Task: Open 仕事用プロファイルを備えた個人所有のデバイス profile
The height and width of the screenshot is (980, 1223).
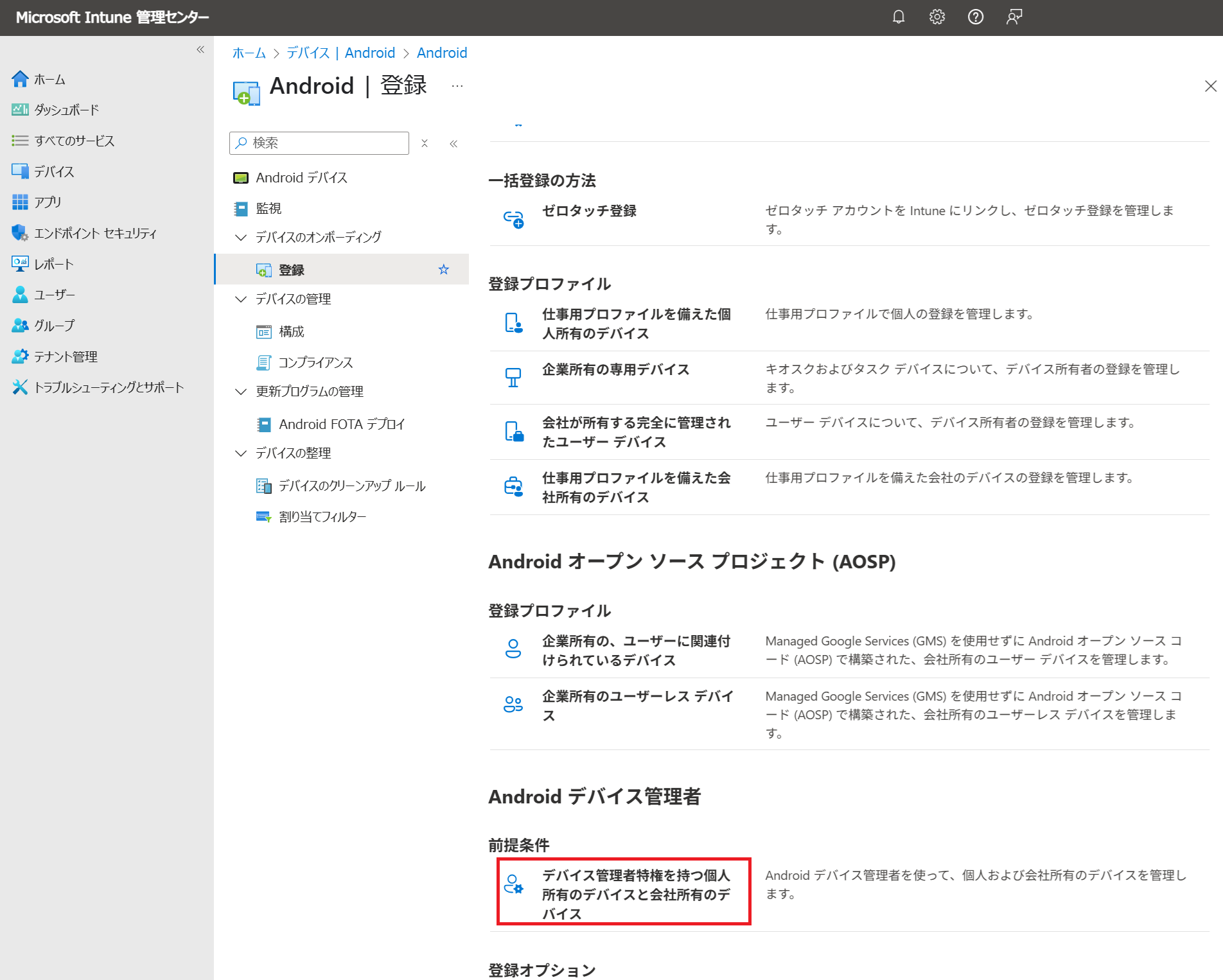Action: [x=637, y=324]
